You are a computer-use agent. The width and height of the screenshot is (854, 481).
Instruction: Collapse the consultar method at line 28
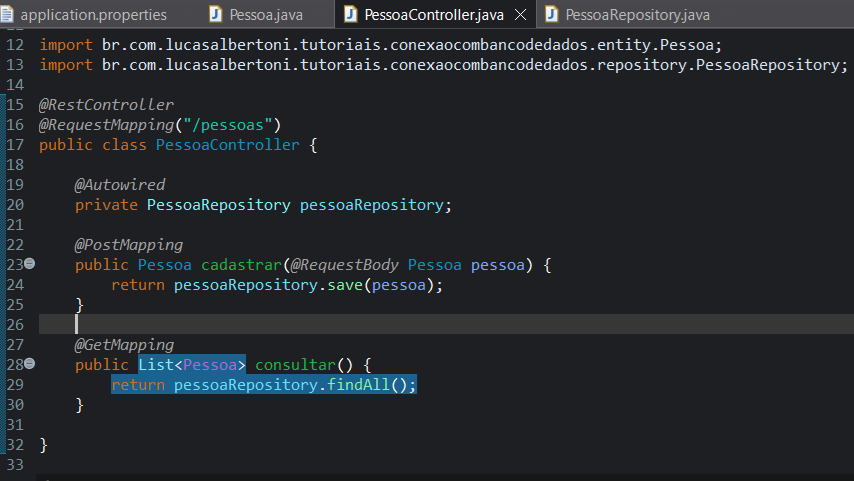coord(29,364)
